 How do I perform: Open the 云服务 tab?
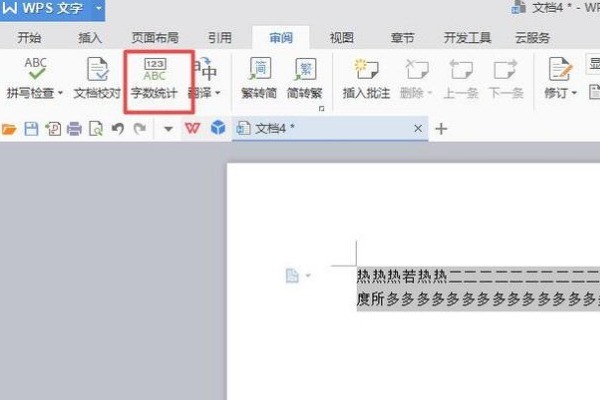(x=532, y=38)
